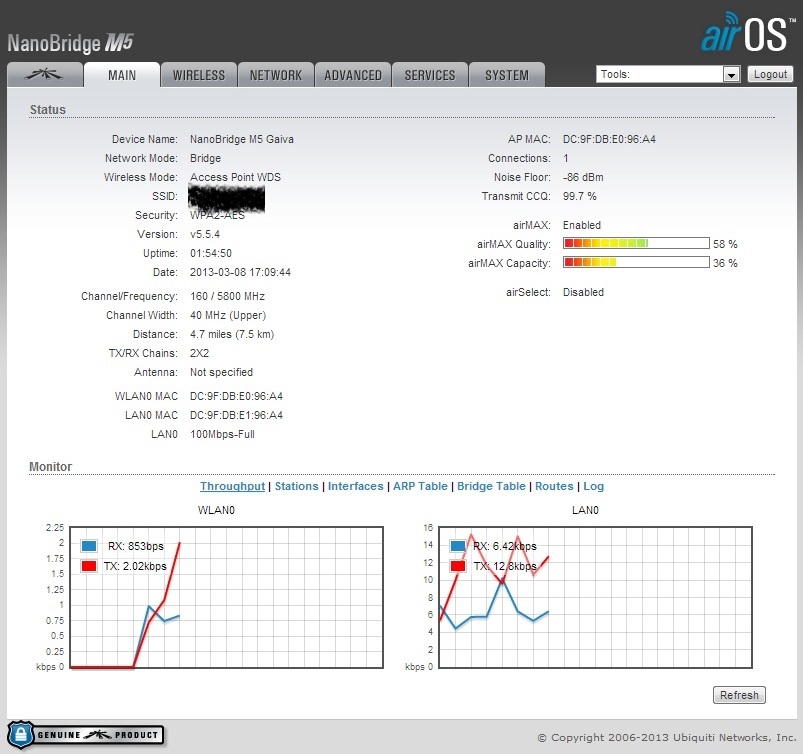803x754 pixels.
Task: Select the '58 %' quality percentage
Action: [725, 244]
